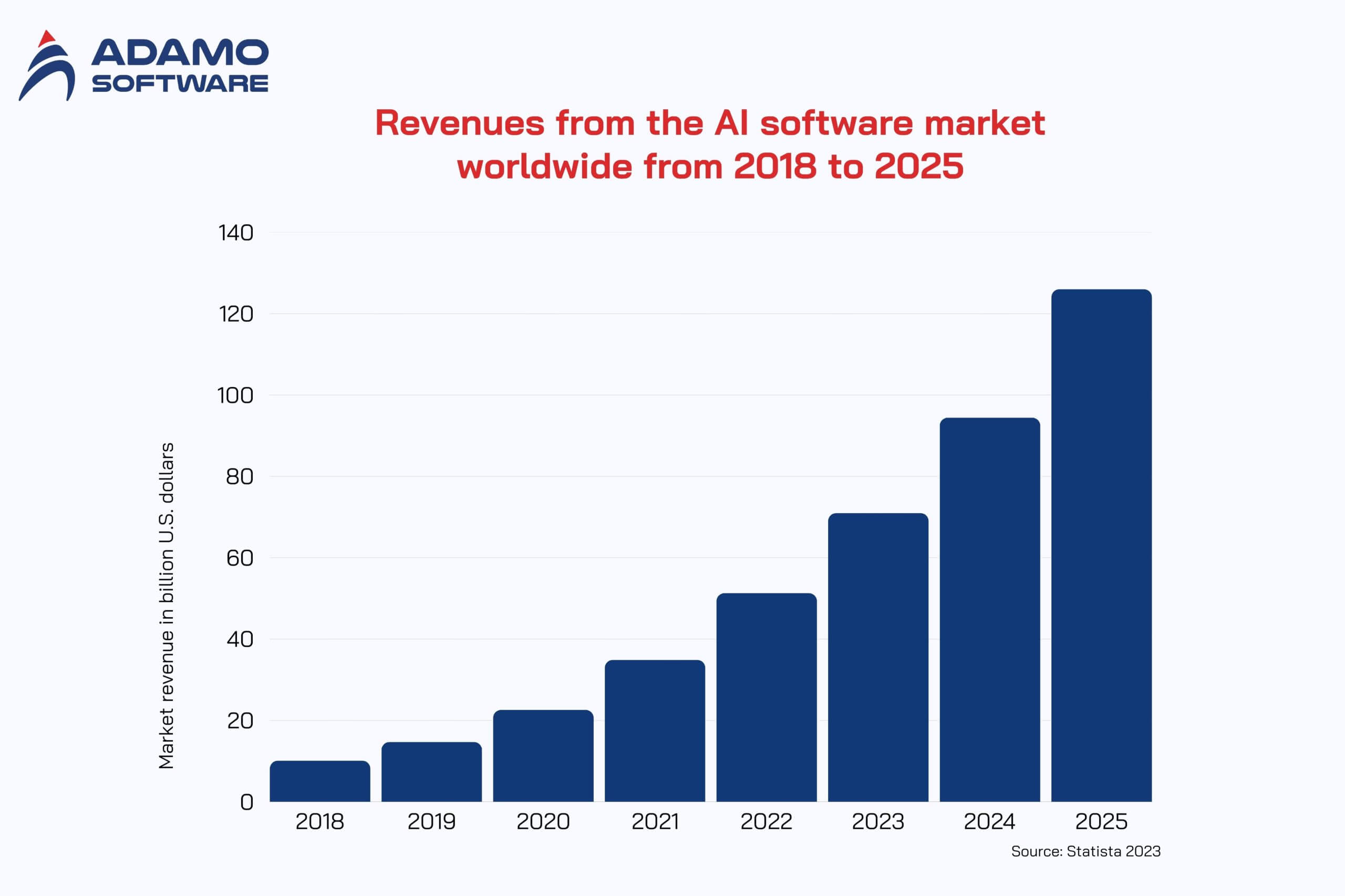Click the 0 y-axis tick label

[246, 803]
